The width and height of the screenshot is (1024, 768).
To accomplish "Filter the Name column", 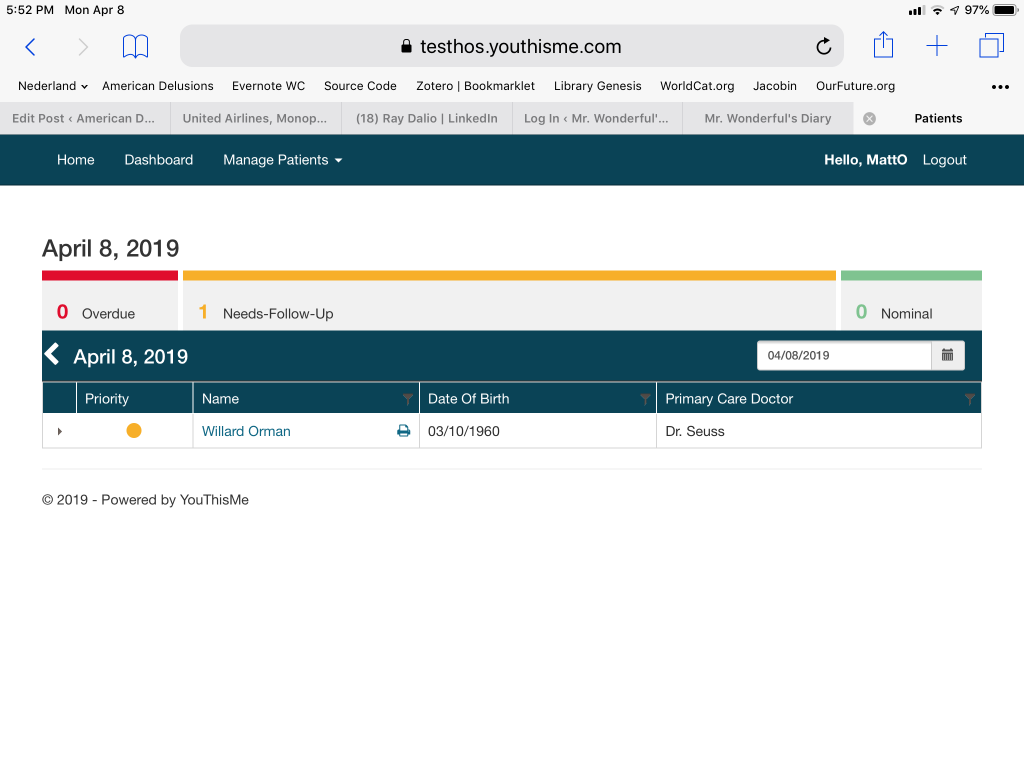I will [x=408, y=398].
